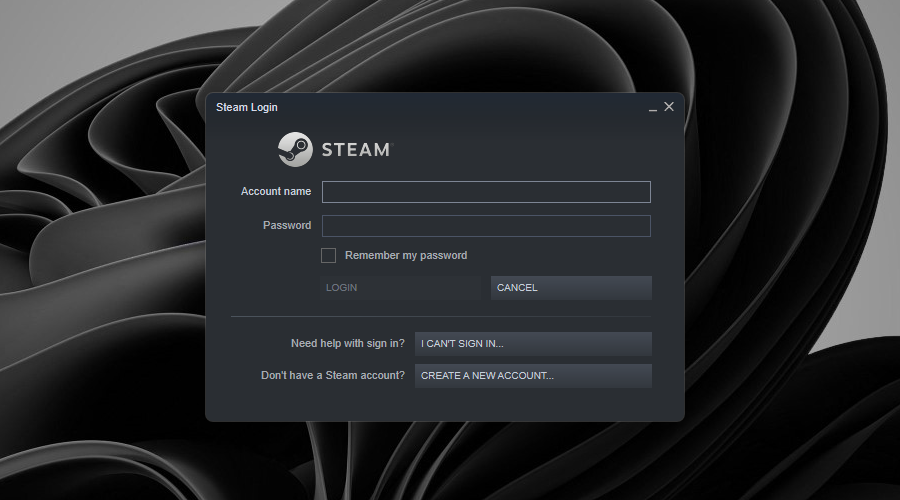Click the Steam Login title text
This screenshot has width=900, height=500.
point(247,107)
